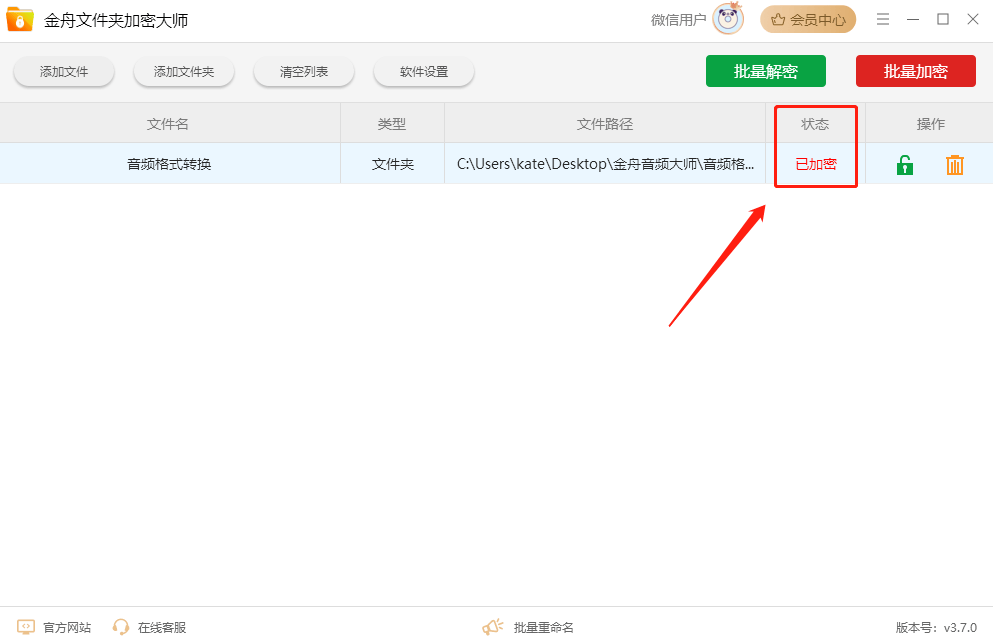Click the 文件名 column header
993x642 pixels.
(x=168, y=124)
